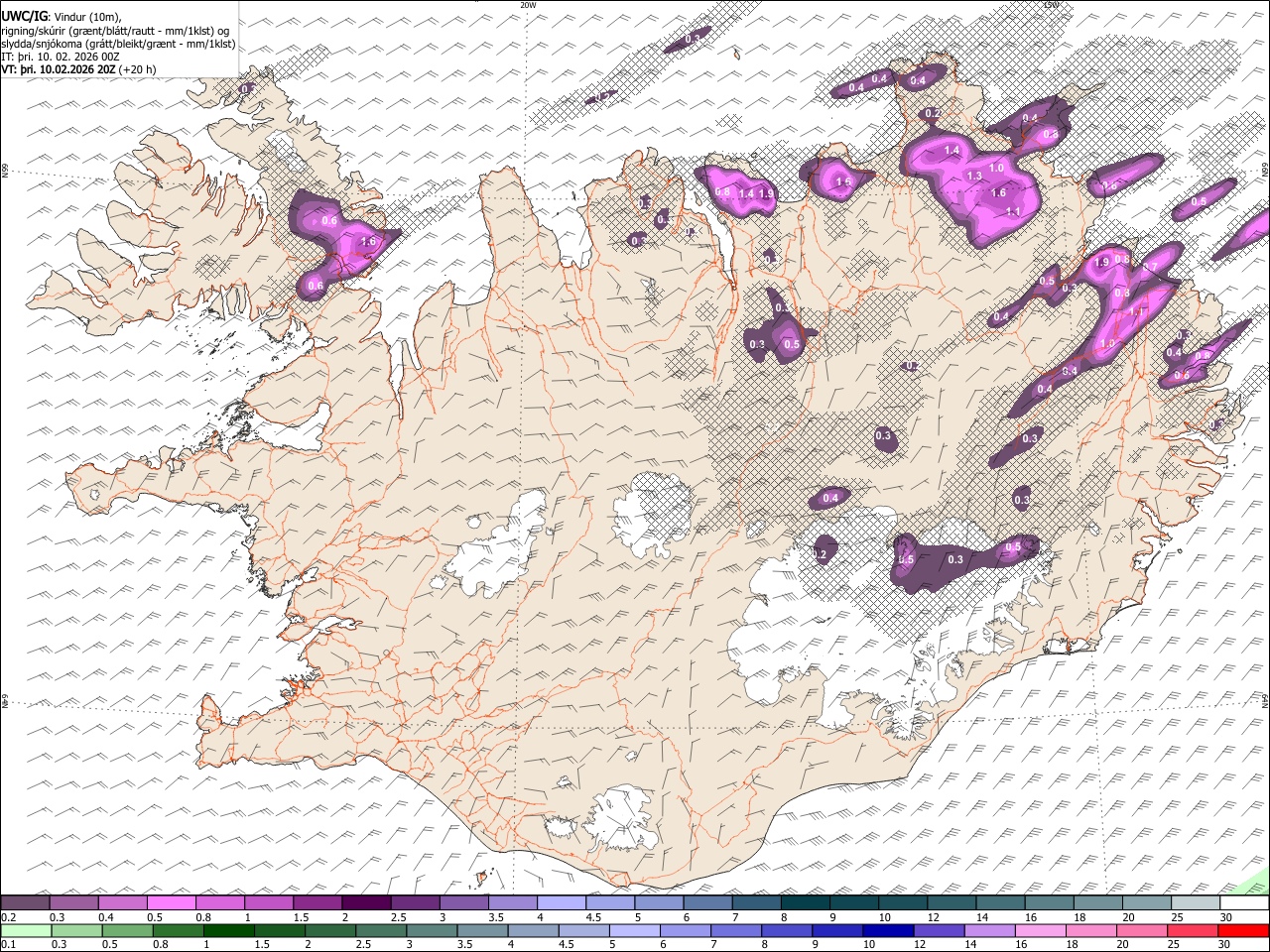The image size is (1270, 952).
Task: Click the '15W' longitude label at map top
Action: (x=1052, y=5)
